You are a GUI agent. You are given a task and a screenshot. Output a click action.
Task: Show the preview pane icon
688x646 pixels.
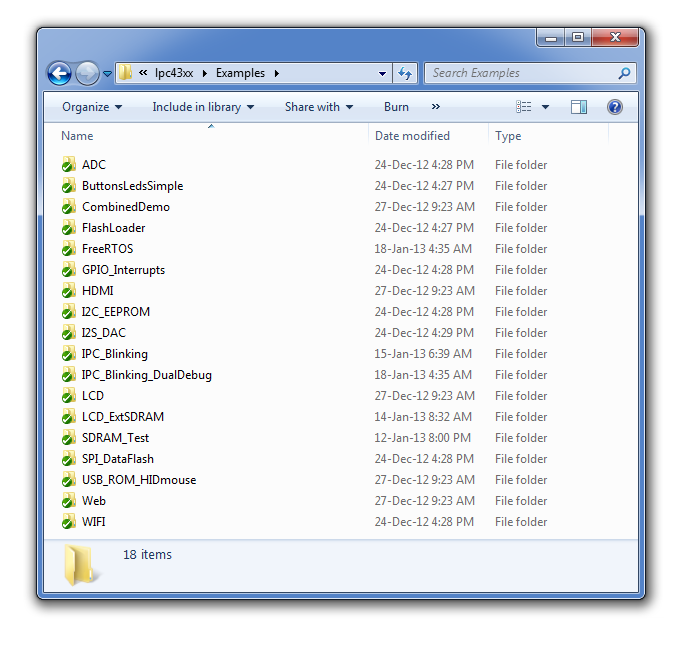coord(579,107)
